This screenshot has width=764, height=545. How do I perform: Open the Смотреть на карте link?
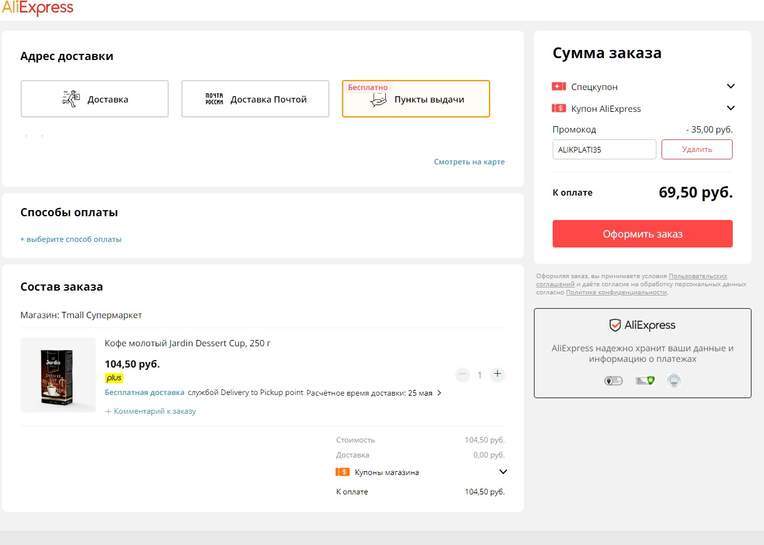469,162
